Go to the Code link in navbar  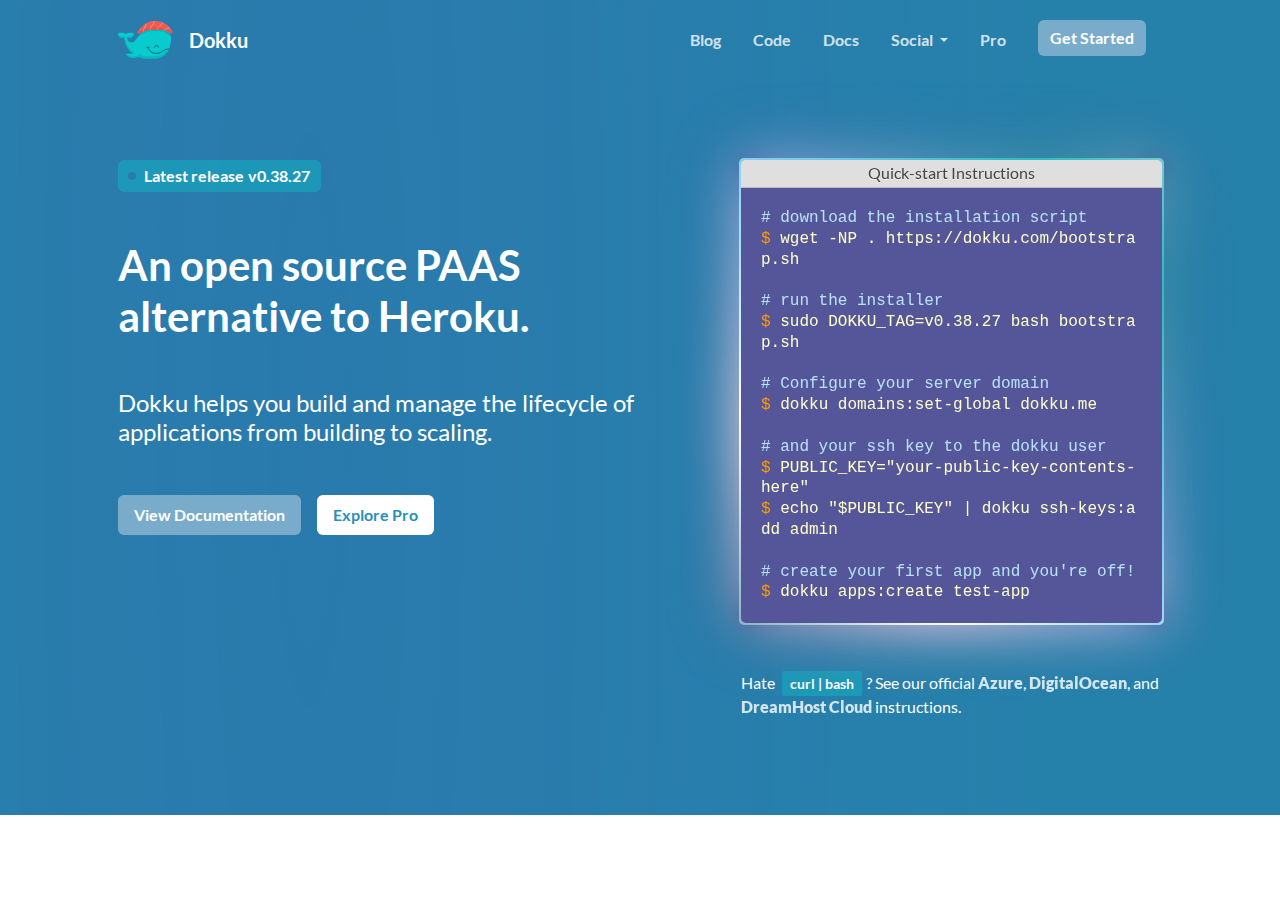coord(772,40)
